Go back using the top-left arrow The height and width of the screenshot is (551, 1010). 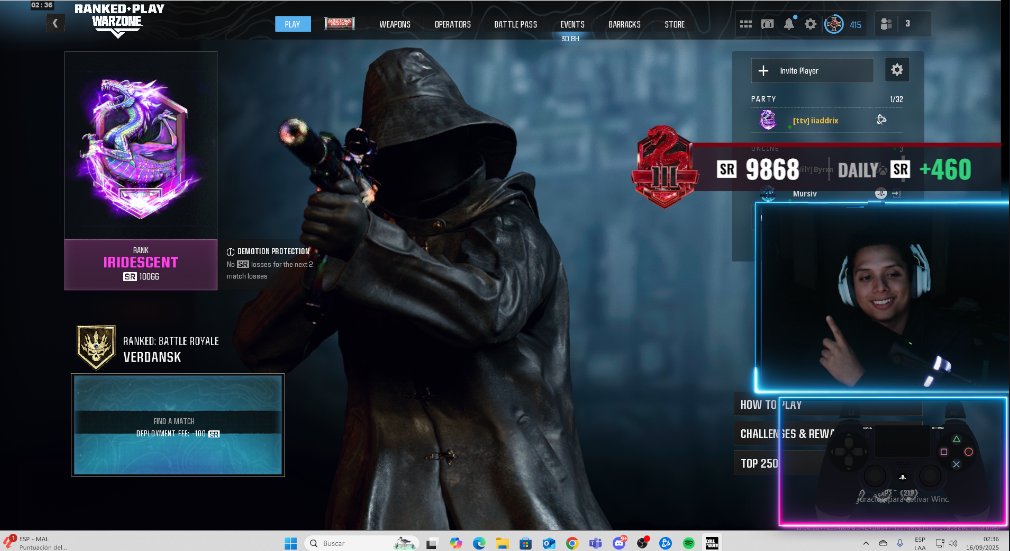[x=55, y=24]
